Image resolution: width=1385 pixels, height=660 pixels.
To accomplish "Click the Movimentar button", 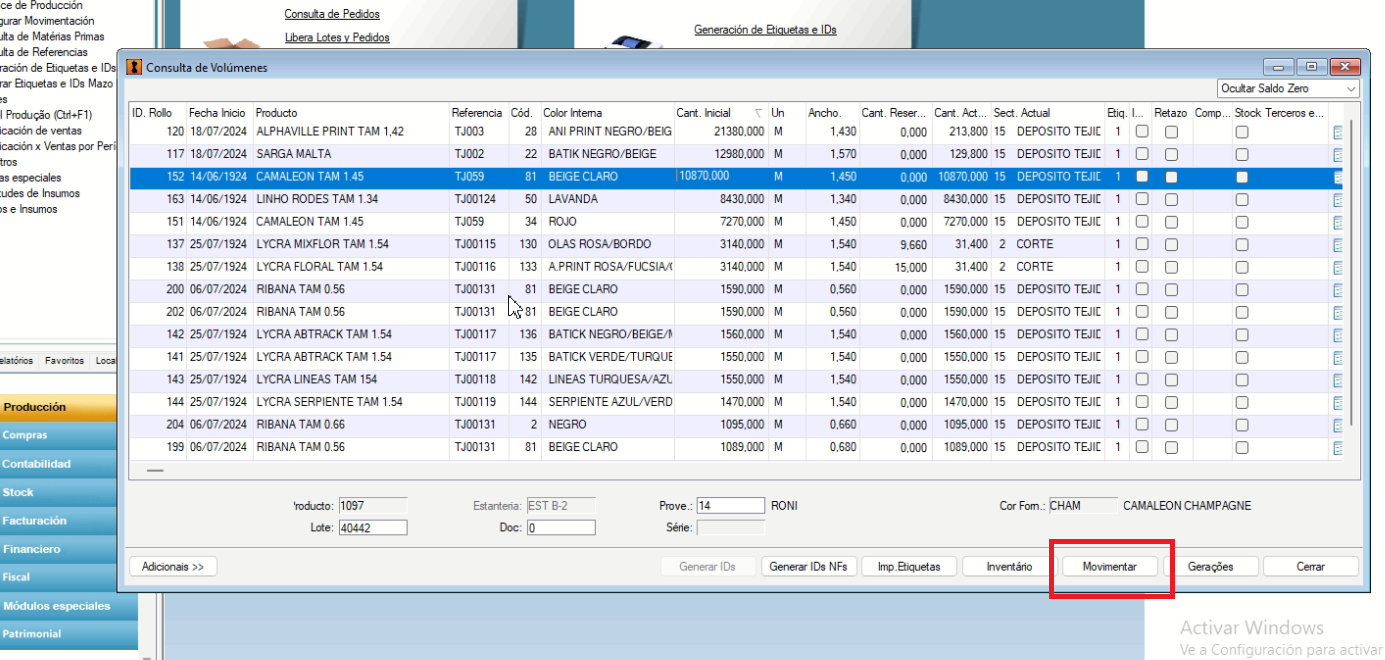I will pyautogui.click(x=1109, y=567).
